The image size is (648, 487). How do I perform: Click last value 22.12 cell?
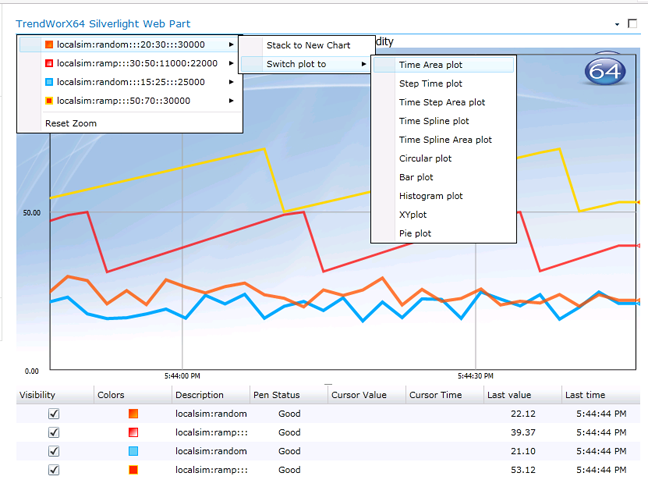(523, 413)
